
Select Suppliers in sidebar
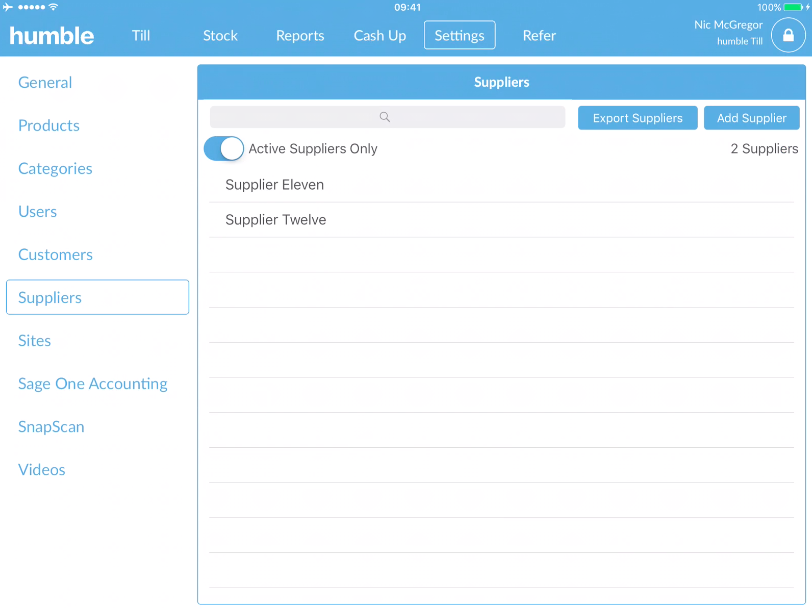pyautogui.click(x=97, y=297)
